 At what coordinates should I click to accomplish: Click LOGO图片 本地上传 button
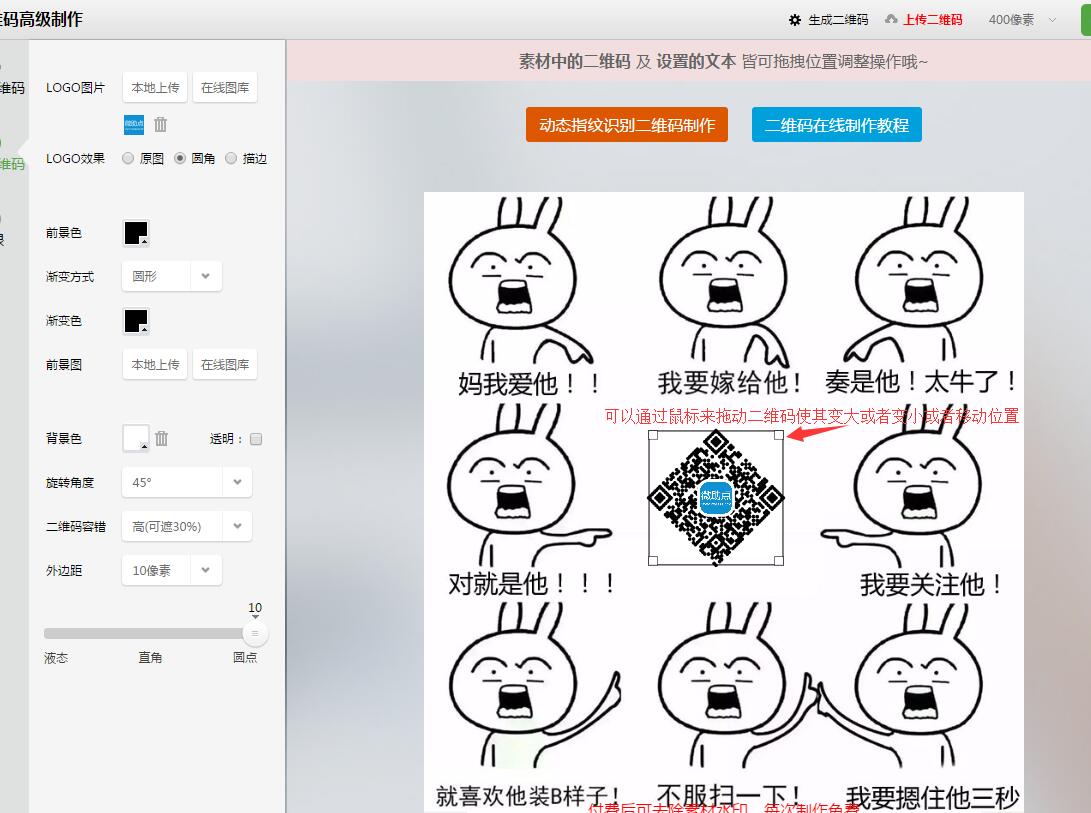point(155,88)
